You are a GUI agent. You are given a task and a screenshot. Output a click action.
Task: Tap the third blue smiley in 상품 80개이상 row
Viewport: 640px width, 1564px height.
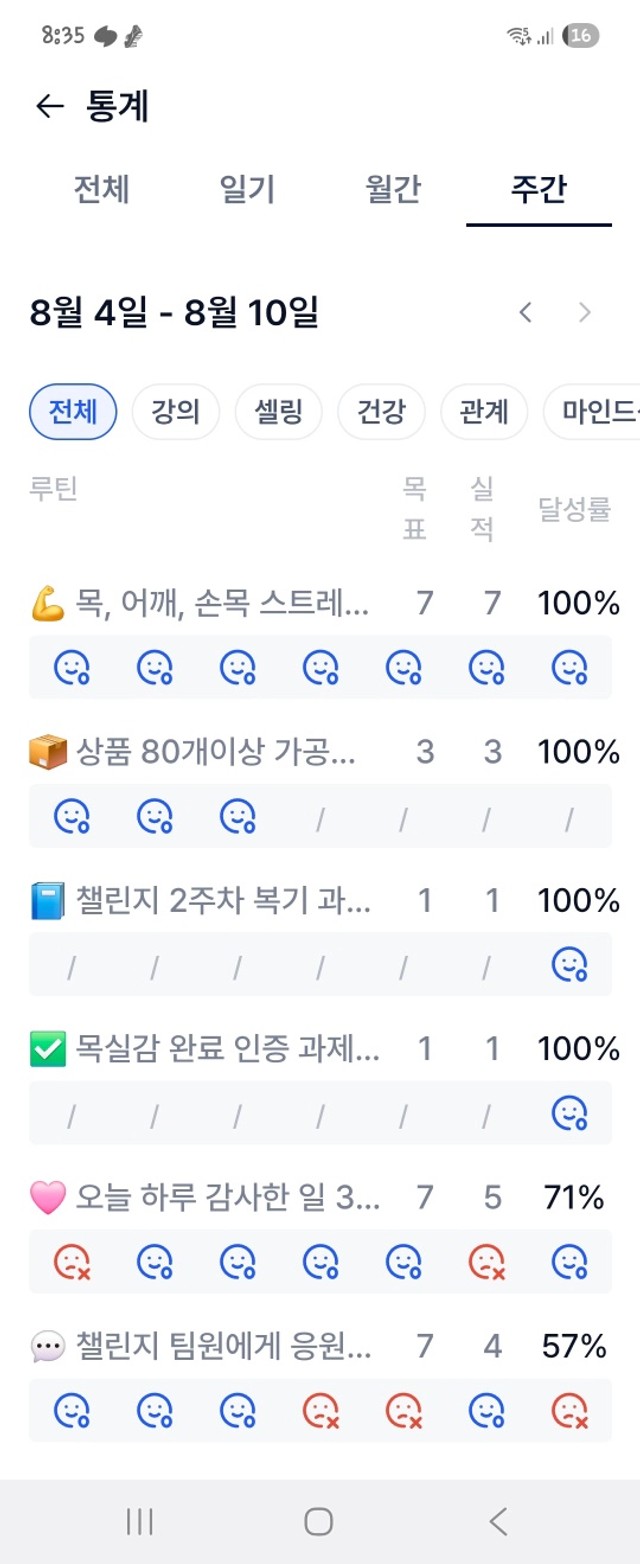237,816
